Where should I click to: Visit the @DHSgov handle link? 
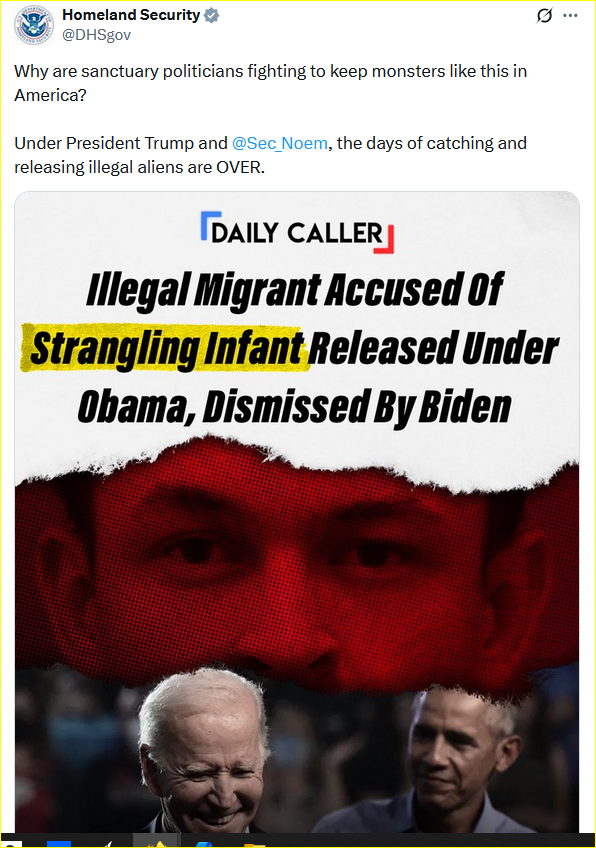tap(97, 35)
